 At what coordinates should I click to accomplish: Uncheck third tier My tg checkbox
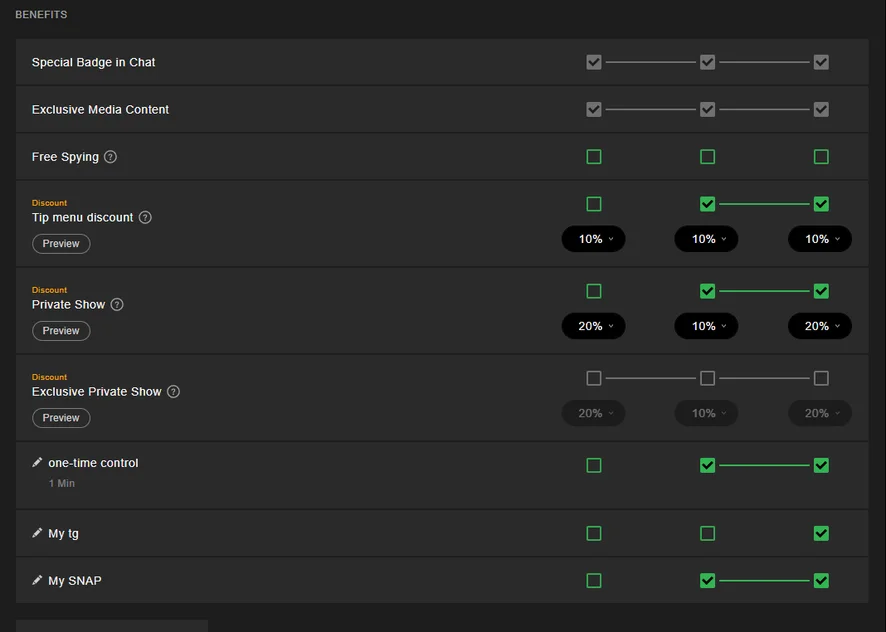(x=821, y=533)
